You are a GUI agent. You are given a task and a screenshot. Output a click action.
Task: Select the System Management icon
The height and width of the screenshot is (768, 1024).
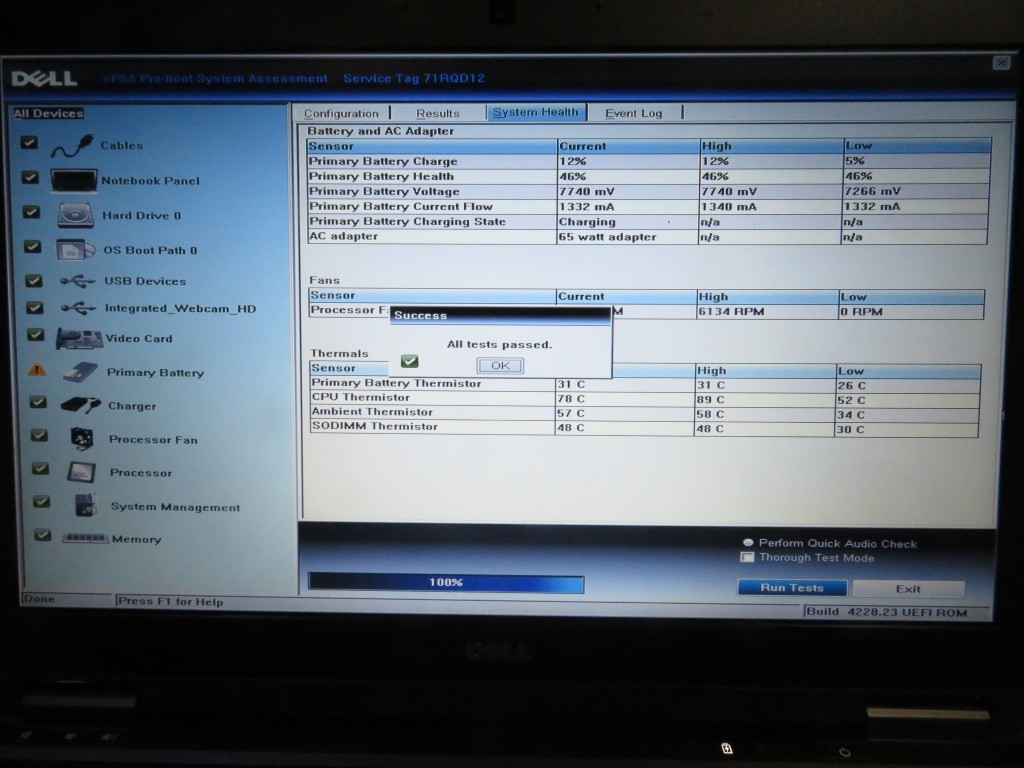86,505
